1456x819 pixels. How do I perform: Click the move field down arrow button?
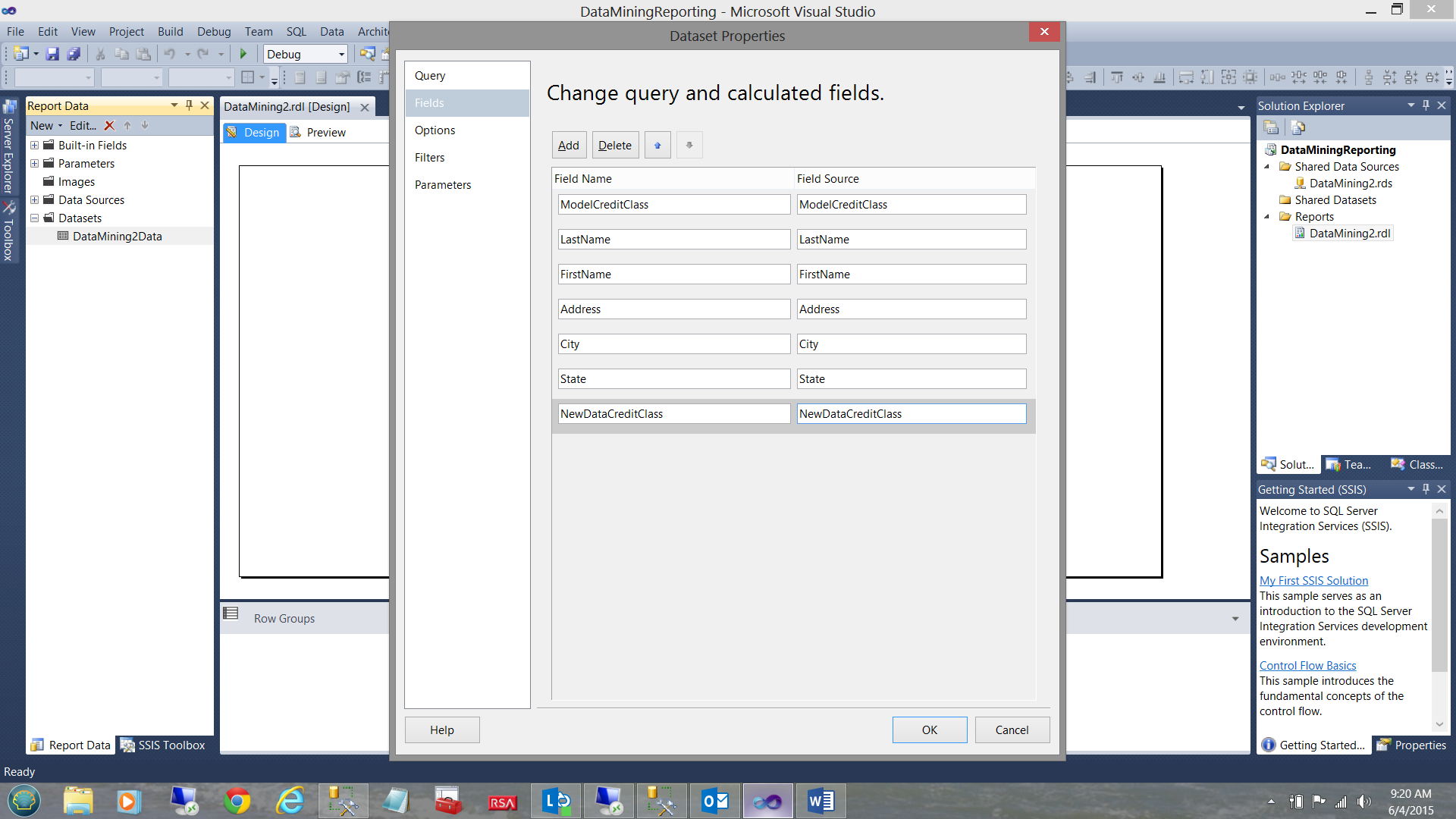coord(689,145)
